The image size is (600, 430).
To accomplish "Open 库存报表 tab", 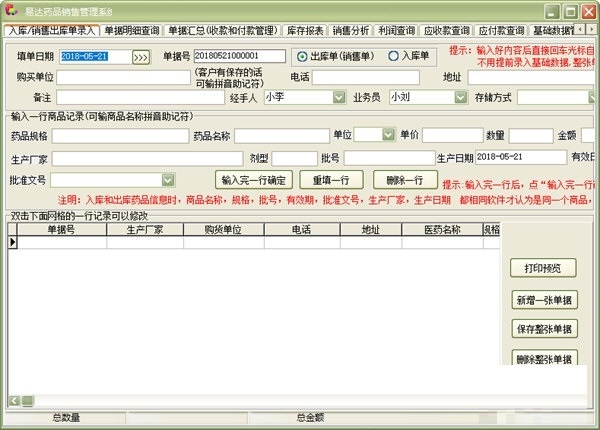I will (307, 31).
